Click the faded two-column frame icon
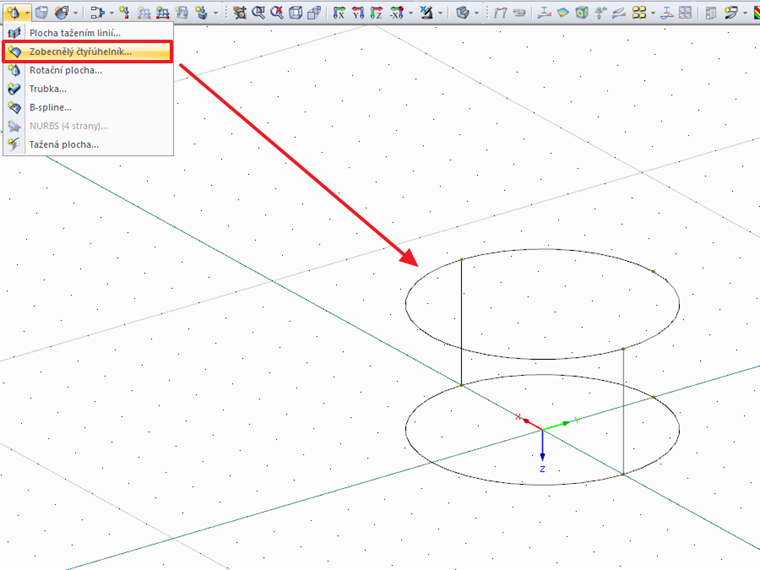The image size is (760, 570). coord(143,12)
